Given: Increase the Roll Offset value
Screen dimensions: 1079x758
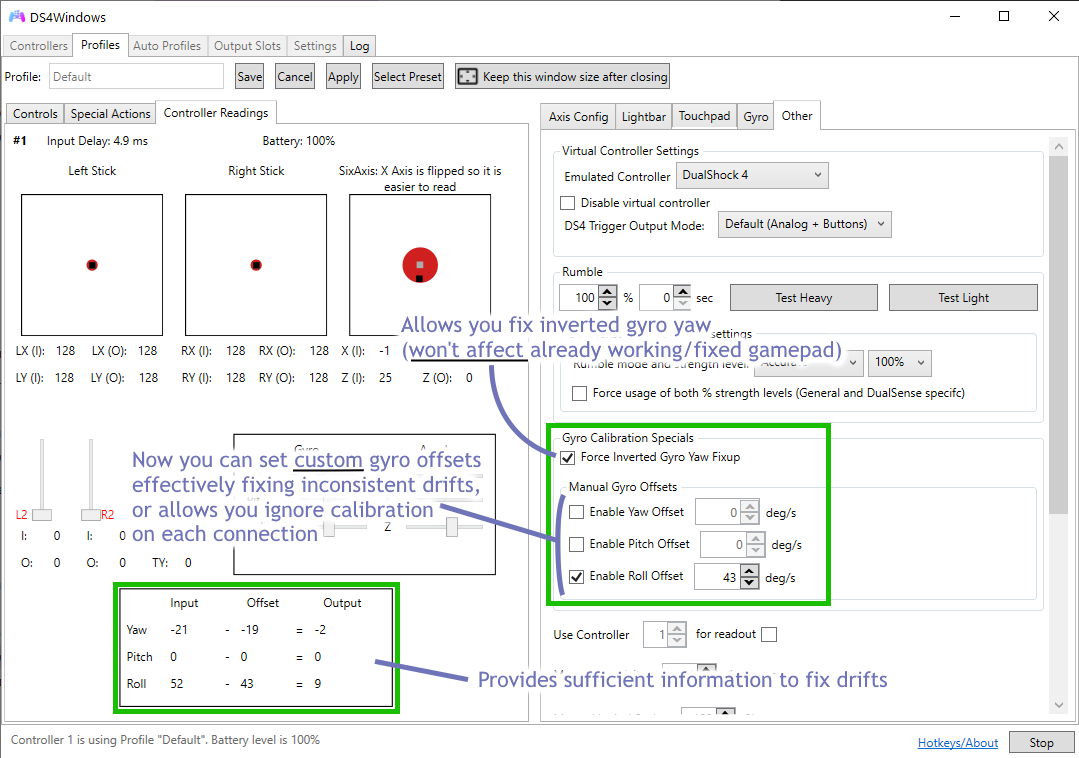Looking at the screenshot, I should (x=749, y=570).
